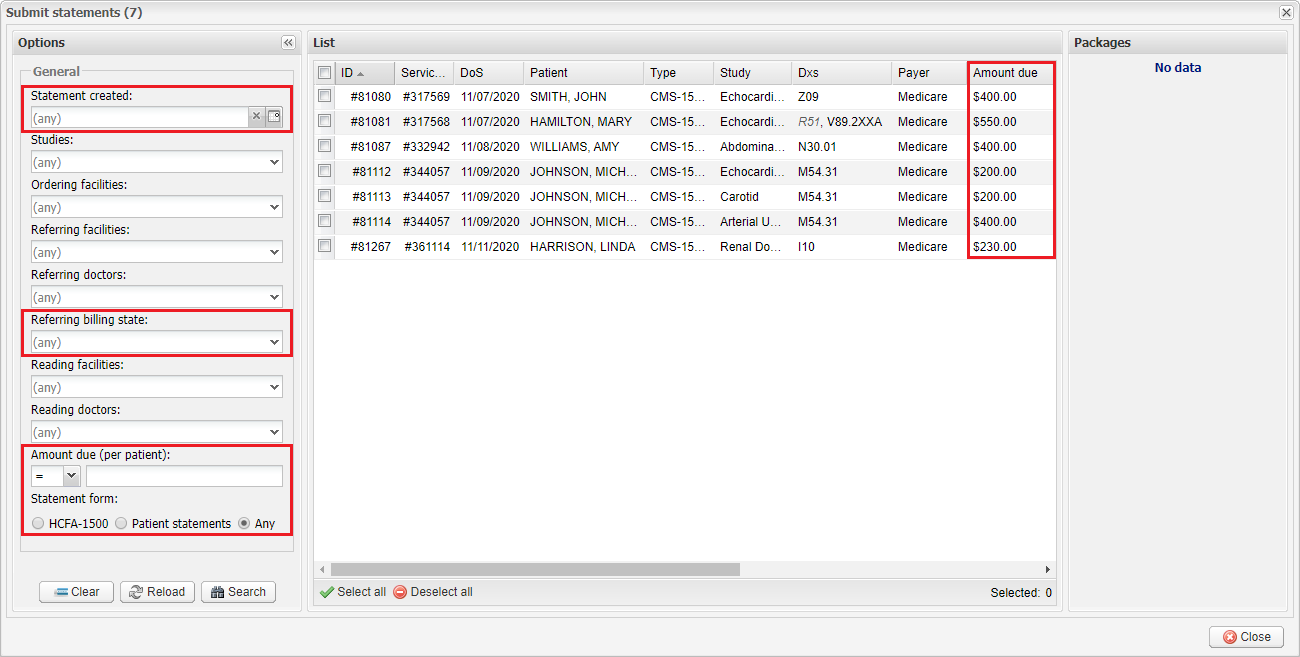Click the I10 diagnosis cell
1300x657 pixels.
842,246
